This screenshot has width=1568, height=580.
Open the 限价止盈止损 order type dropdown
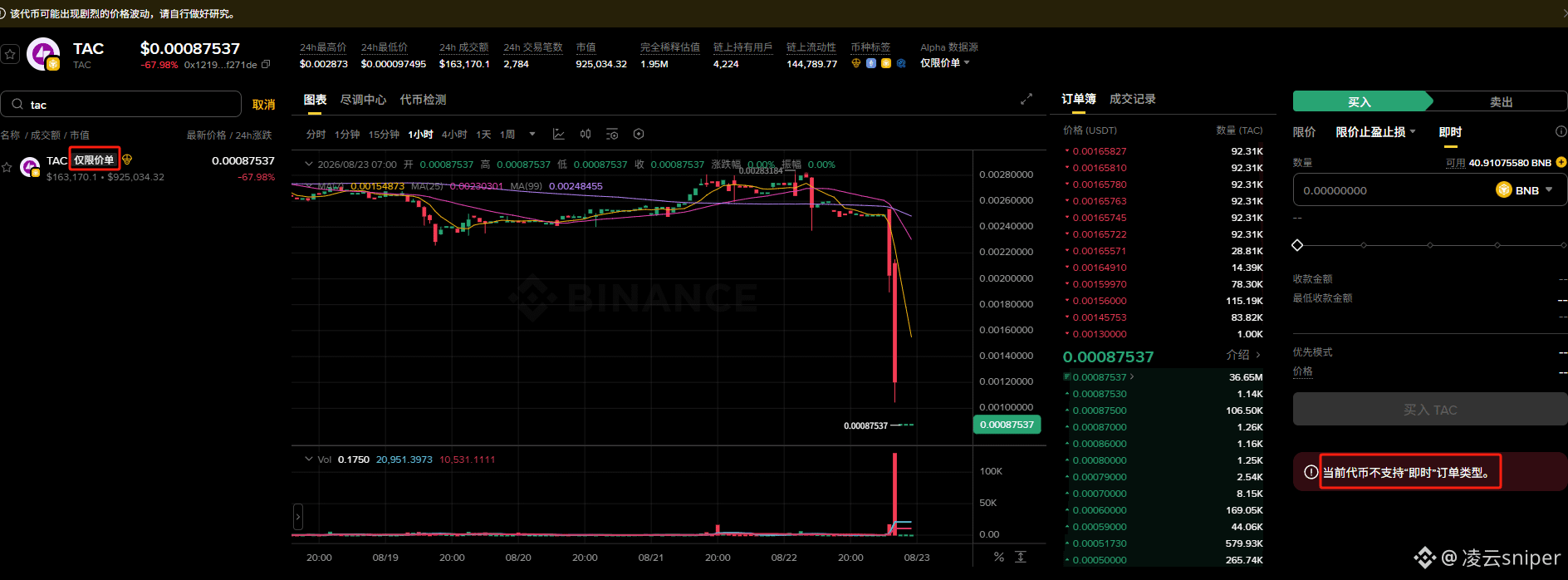tap(1376, 132)
